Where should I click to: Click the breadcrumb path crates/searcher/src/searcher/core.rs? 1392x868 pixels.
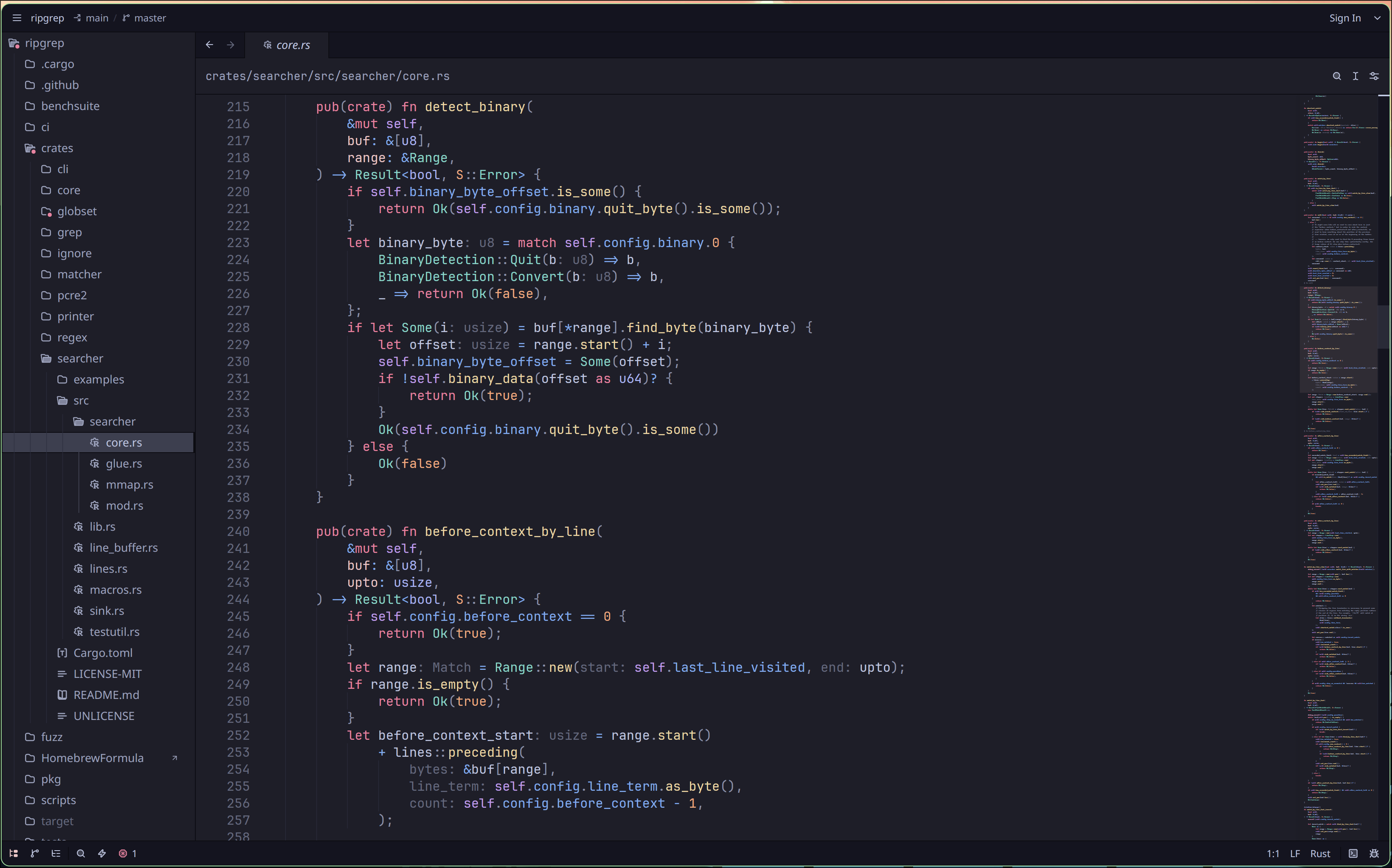[327, 76]
